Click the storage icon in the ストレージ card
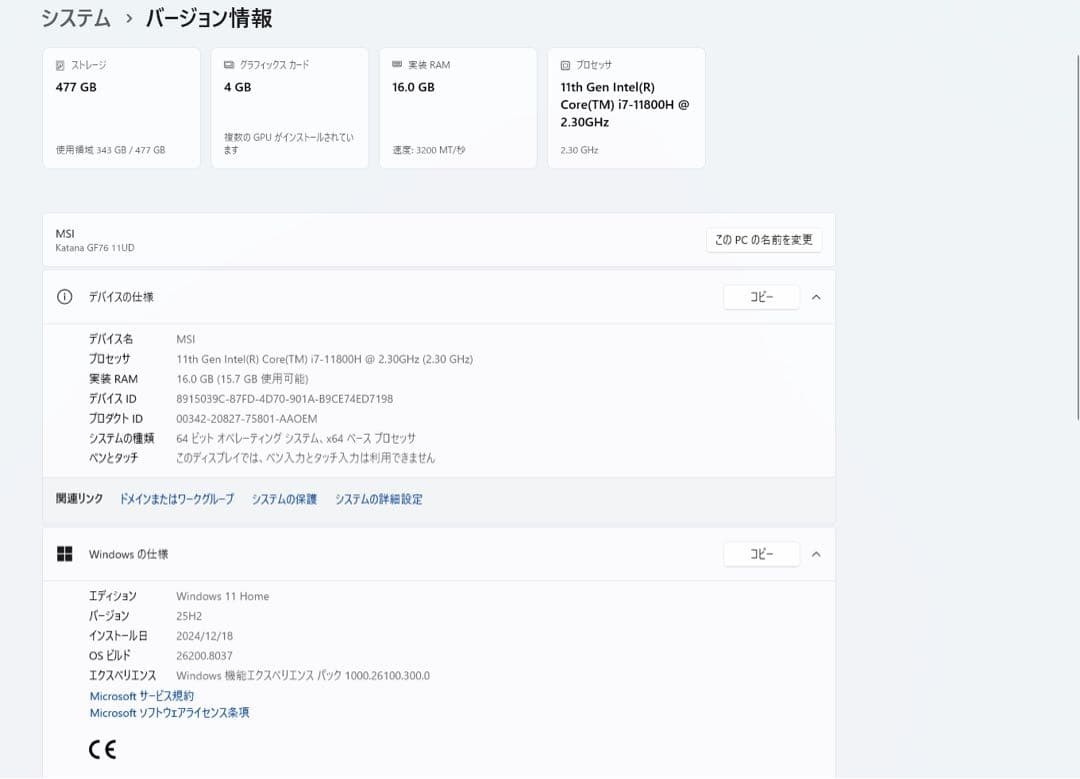The image size is (1080, 779). click(60, 65)
